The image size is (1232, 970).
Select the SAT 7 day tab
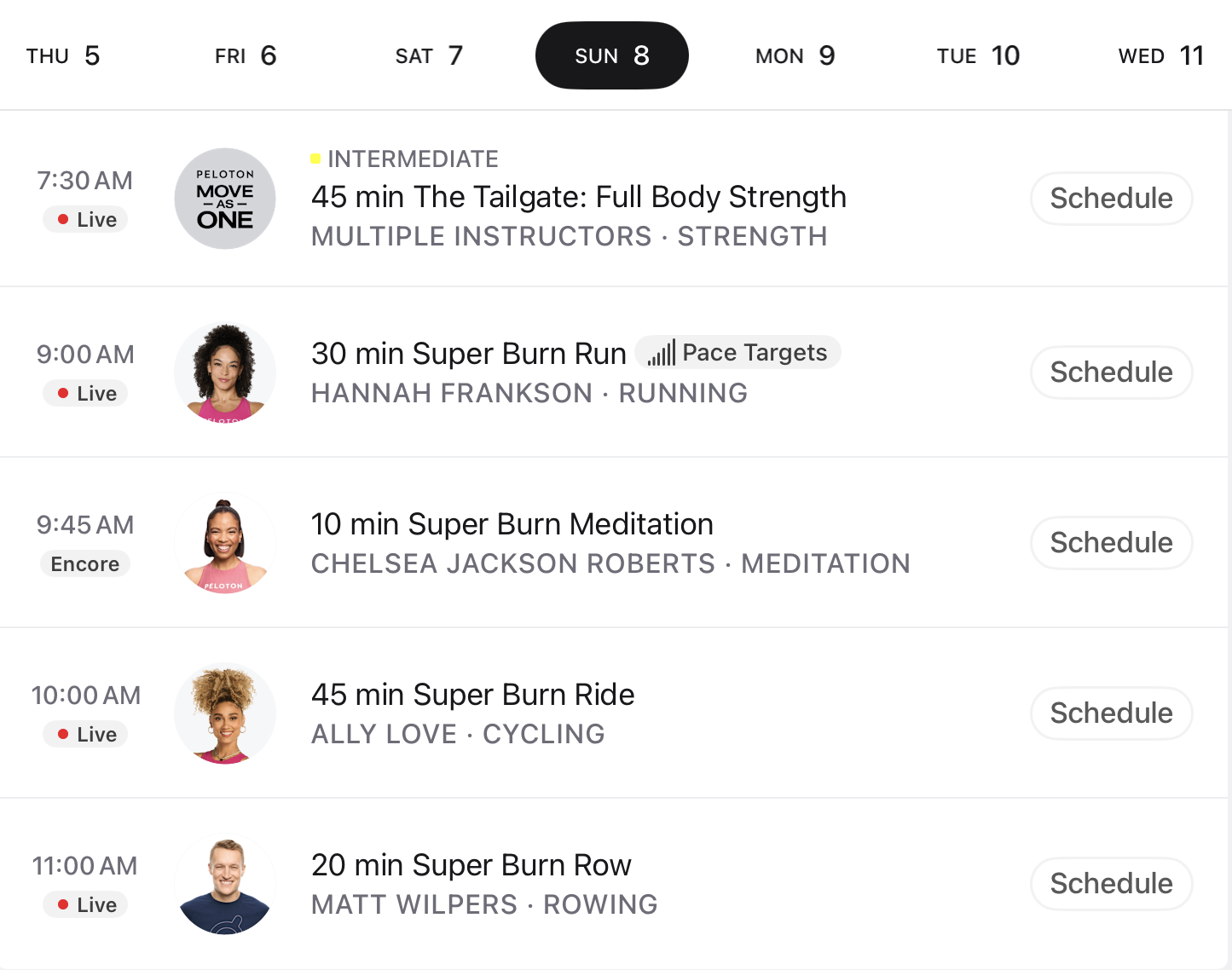429,55
